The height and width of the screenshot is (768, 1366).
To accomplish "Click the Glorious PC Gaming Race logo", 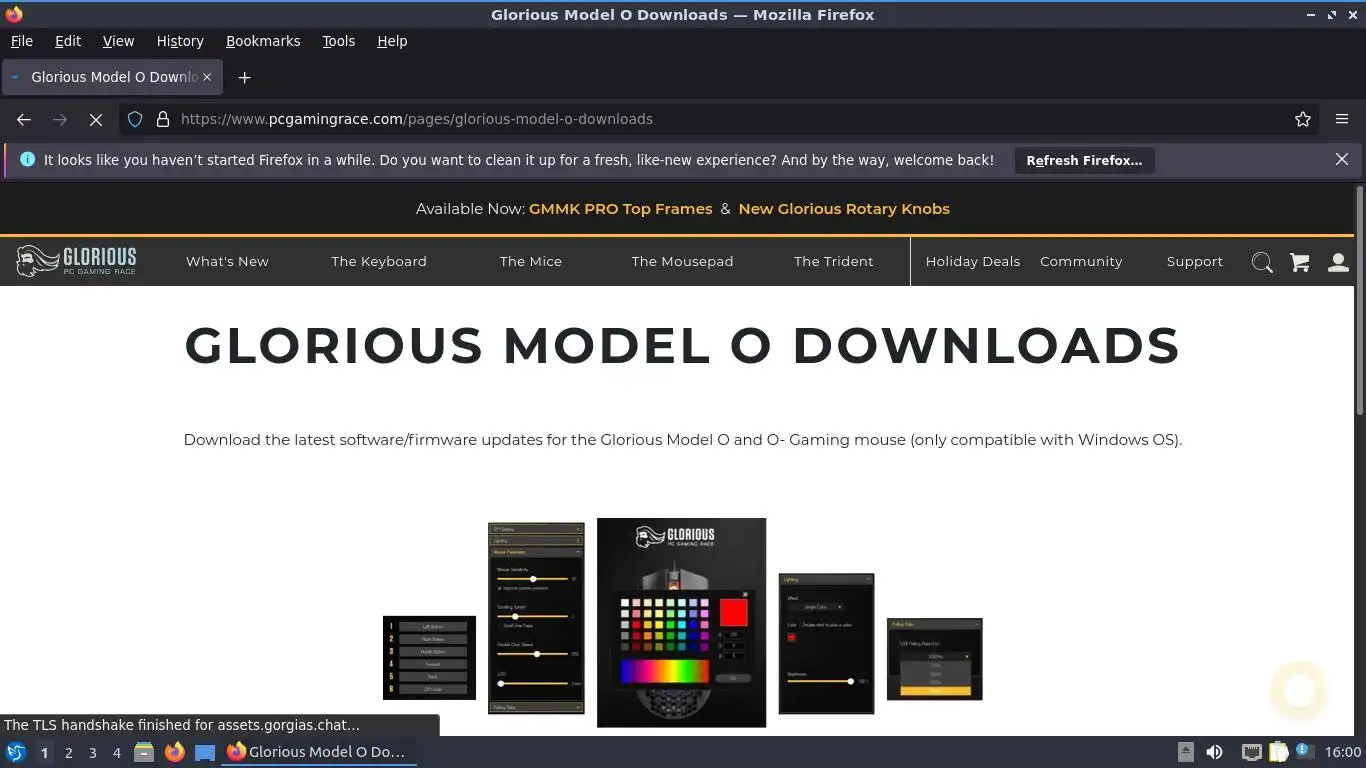I will 76,261.
